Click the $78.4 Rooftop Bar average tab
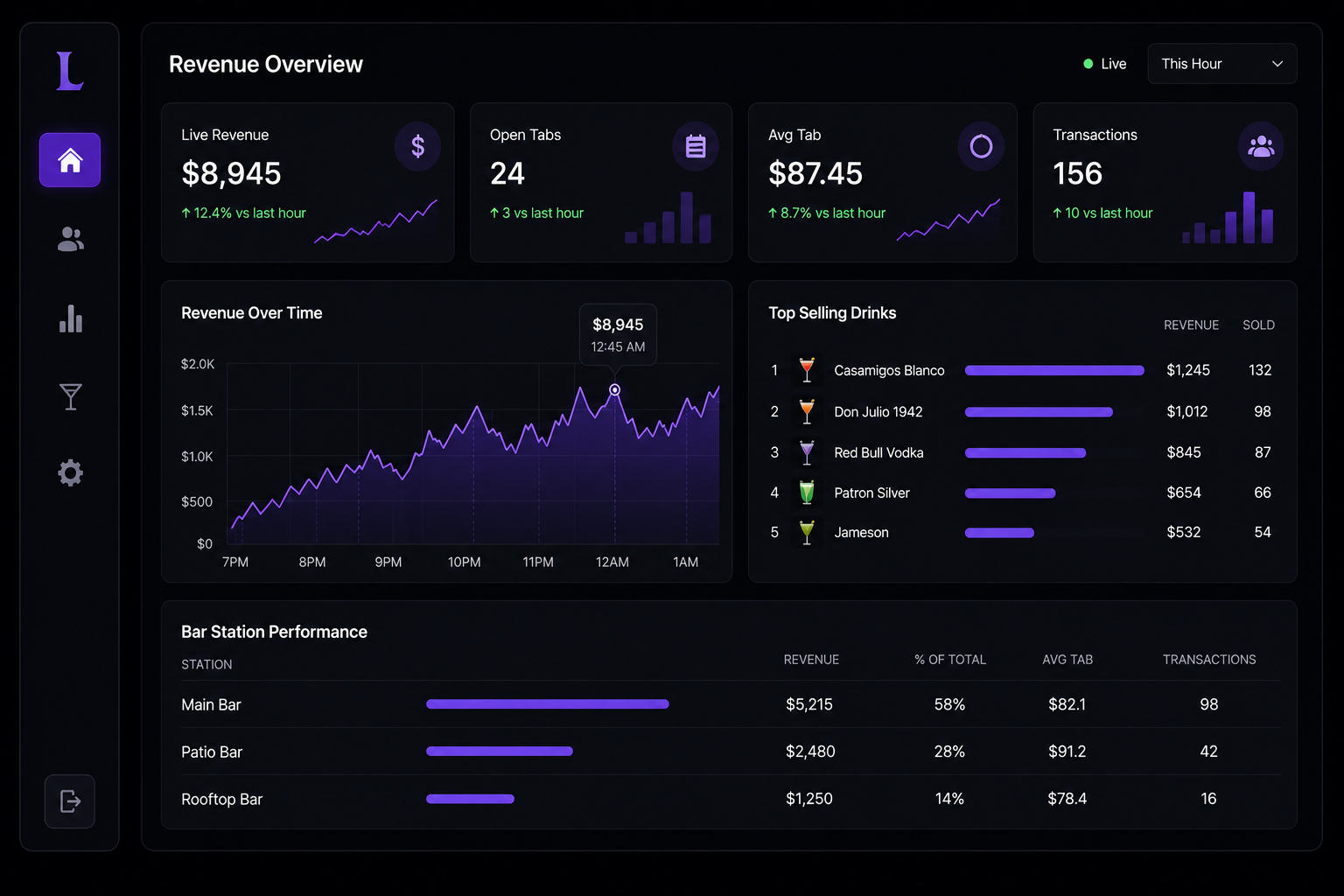 (x=1067, y=799)
